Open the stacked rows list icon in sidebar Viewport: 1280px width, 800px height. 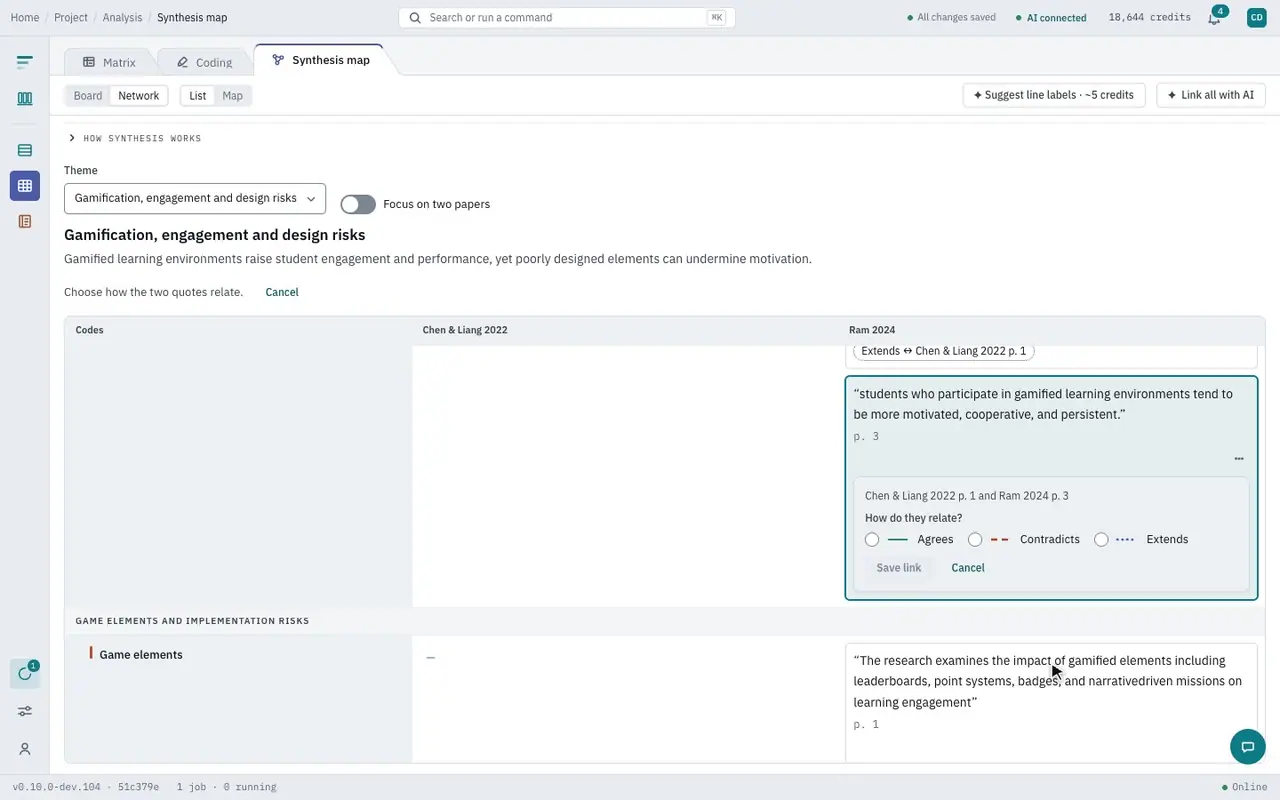click(x=25, y=150)
